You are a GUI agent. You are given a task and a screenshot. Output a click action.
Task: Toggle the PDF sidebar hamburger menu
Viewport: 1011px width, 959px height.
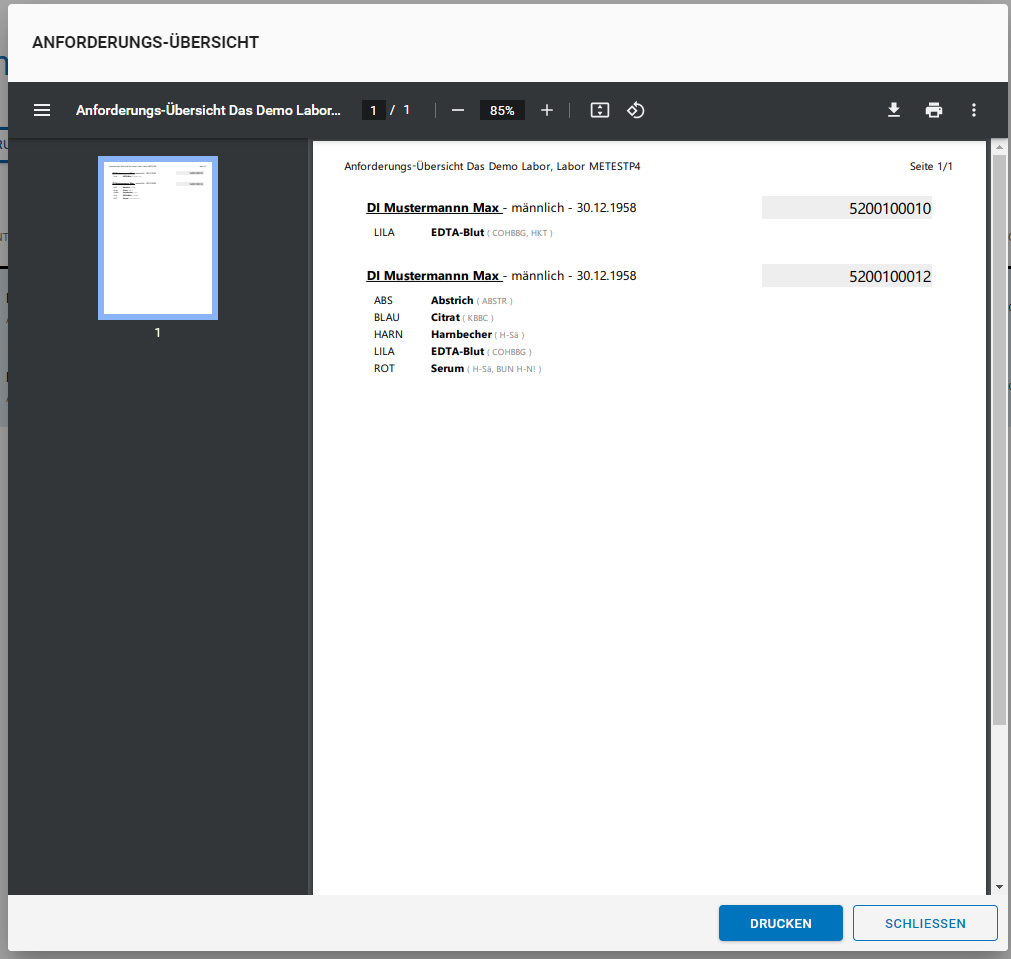click(42, 110)
